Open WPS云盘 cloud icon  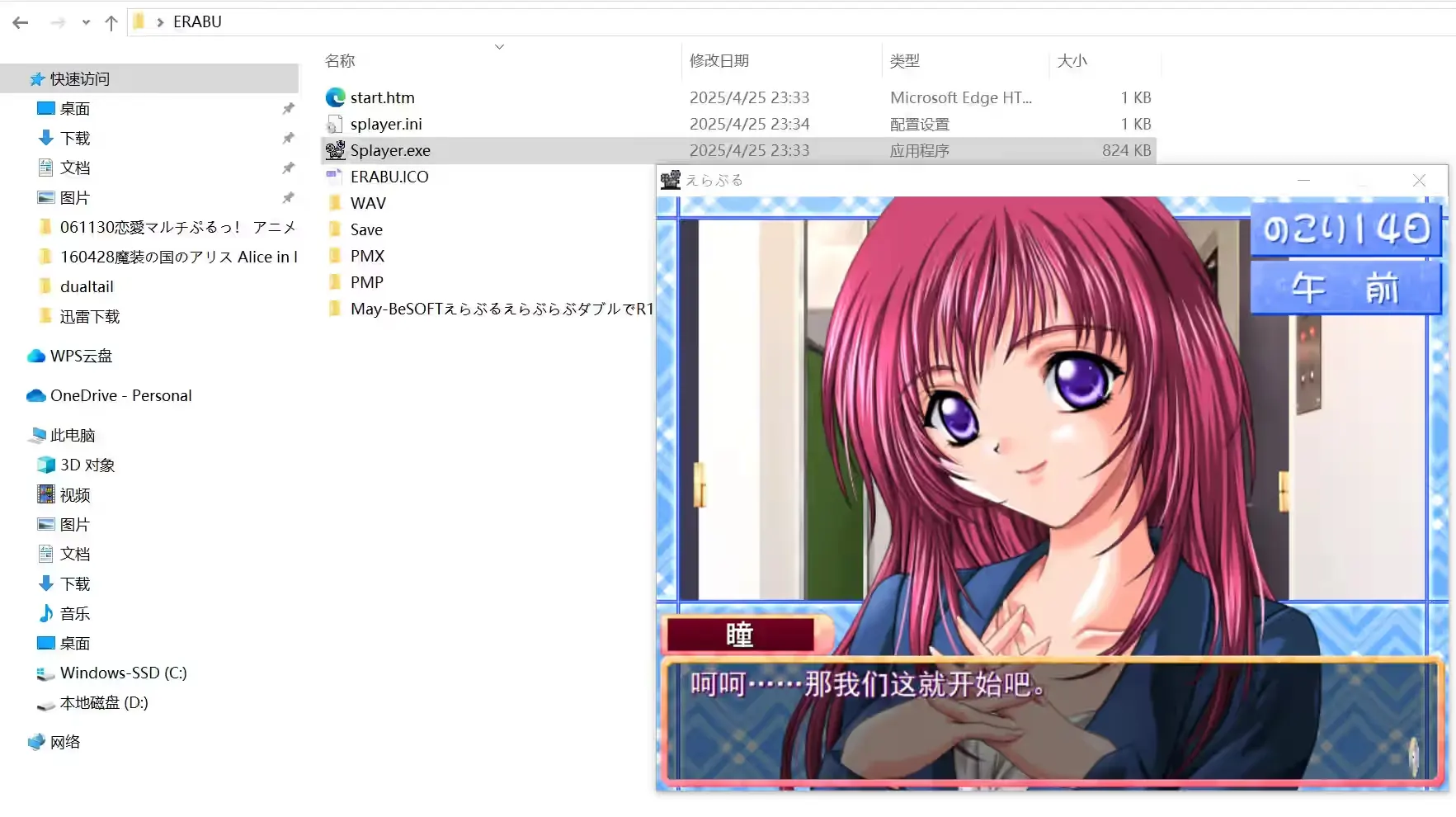pyautogui.click(x=36, y=357)
